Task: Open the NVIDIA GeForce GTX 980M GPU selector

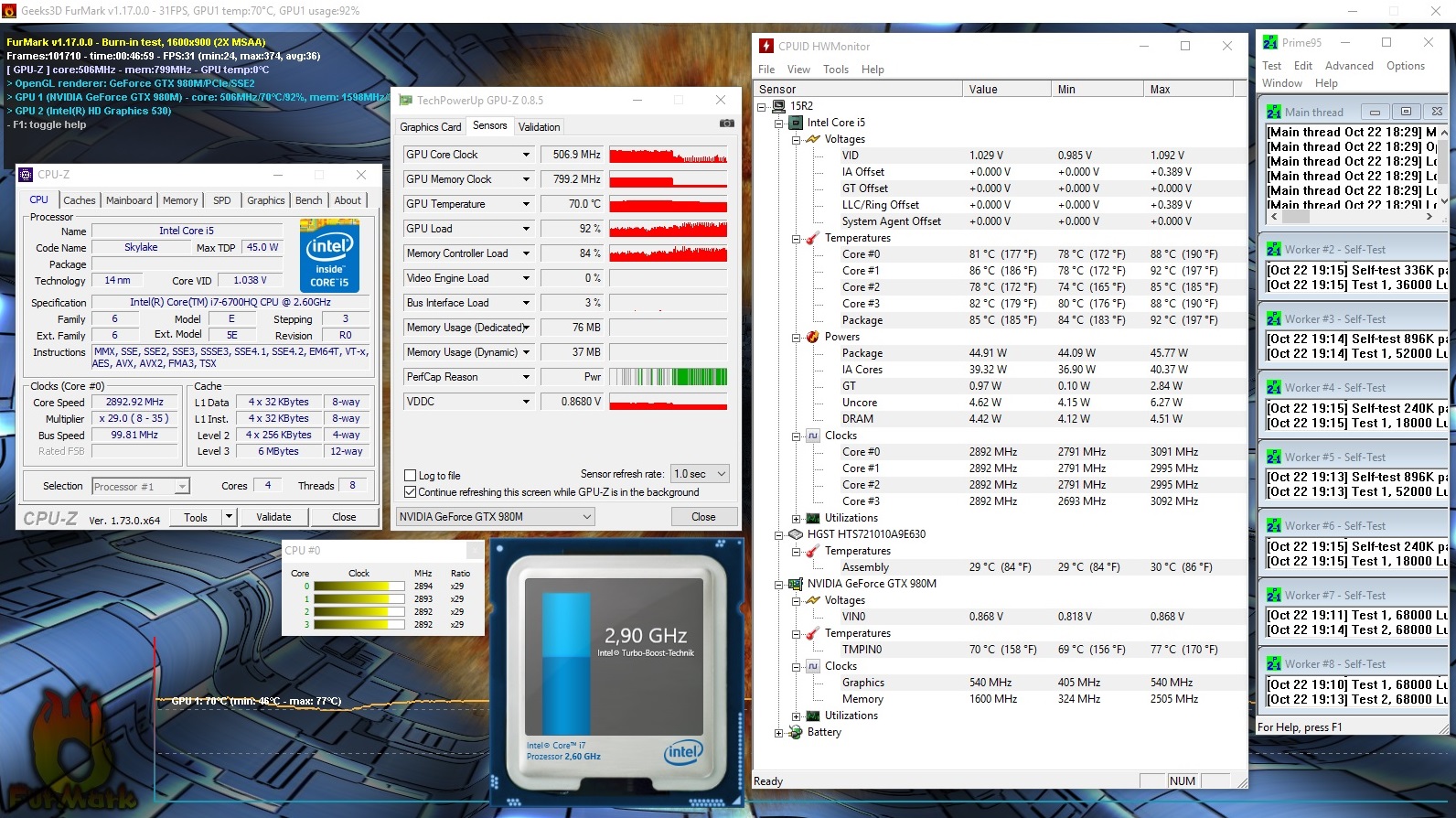Action: tap(495, 517)
